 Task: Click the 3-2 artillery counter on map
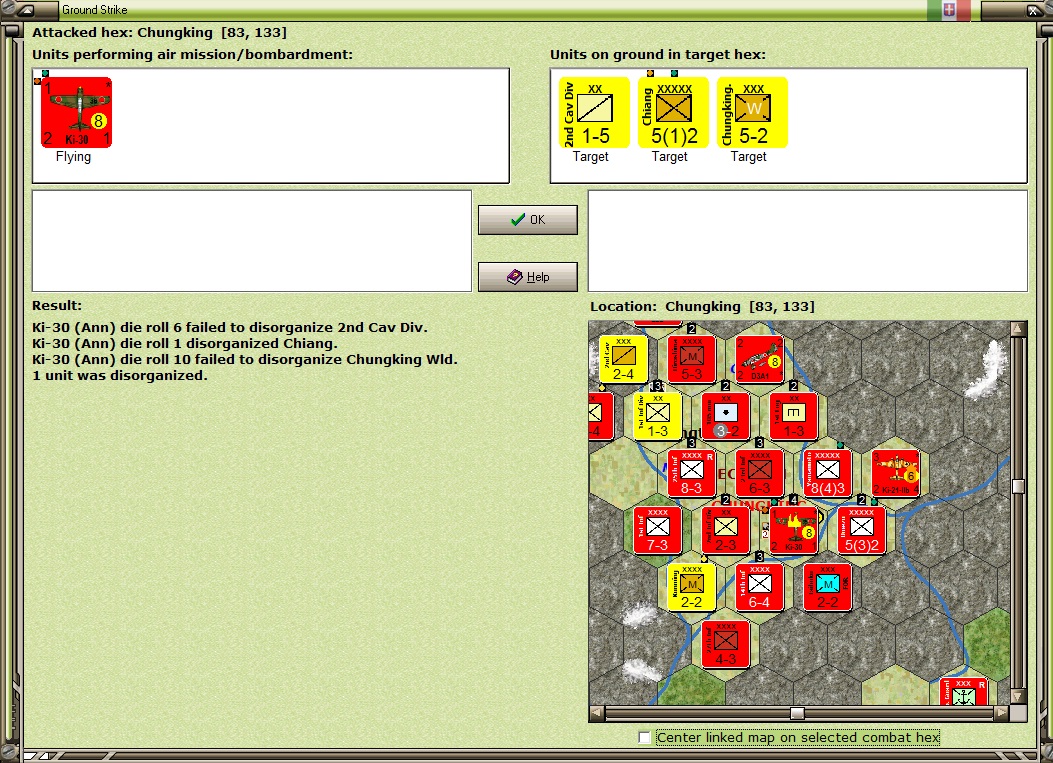point(725,416)
